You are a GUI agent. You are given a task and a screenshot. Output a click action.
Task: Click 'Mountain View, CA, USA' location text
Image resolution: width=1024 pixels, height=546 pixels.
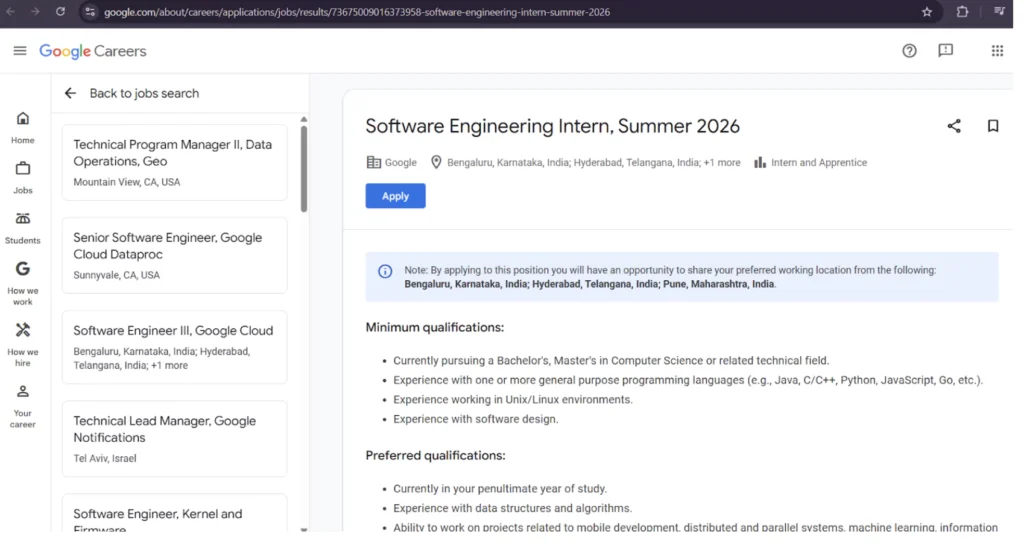coord(127,182)
